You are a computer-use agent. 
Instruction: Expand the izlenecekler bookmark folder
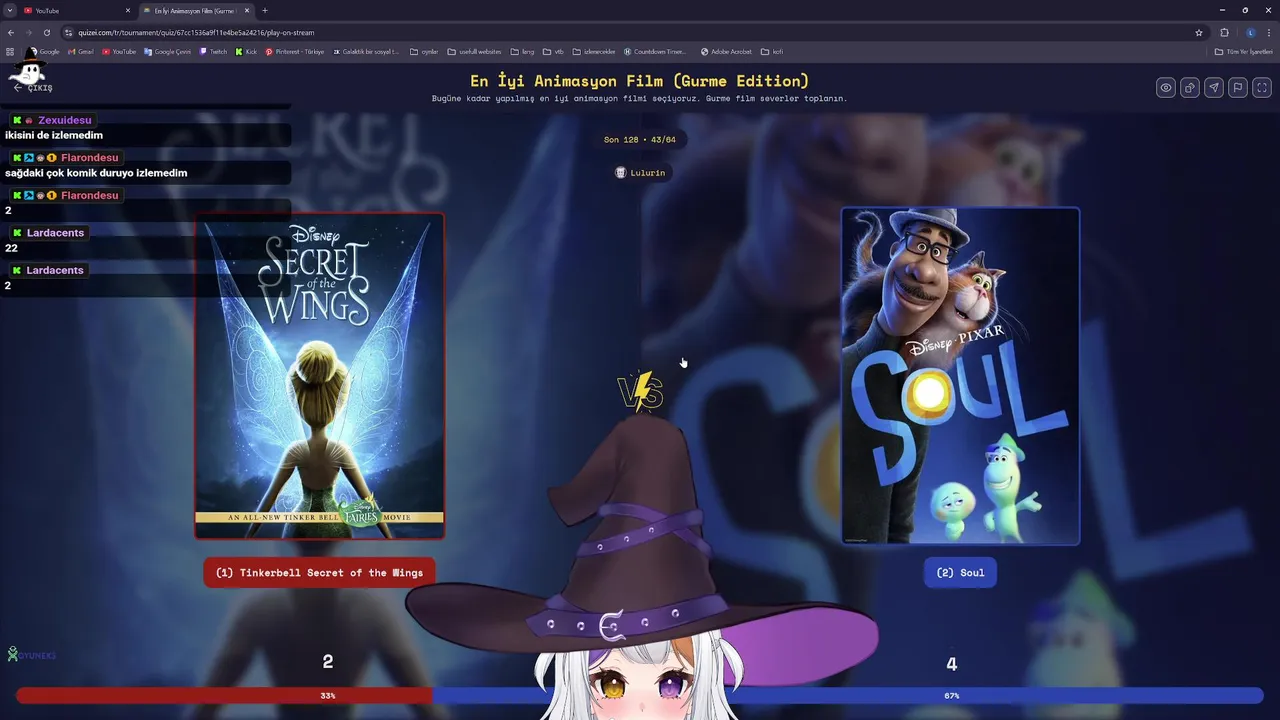pos(593,51)
